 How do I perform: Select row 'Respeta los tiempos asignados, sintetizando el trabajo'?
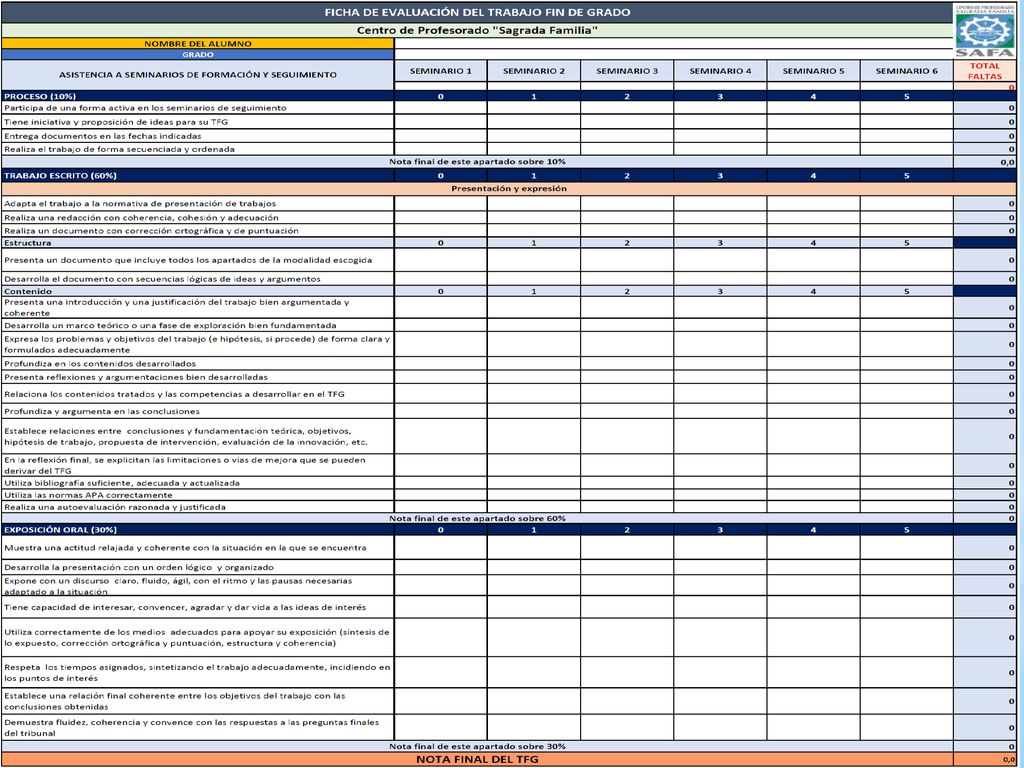coord(509,673)
